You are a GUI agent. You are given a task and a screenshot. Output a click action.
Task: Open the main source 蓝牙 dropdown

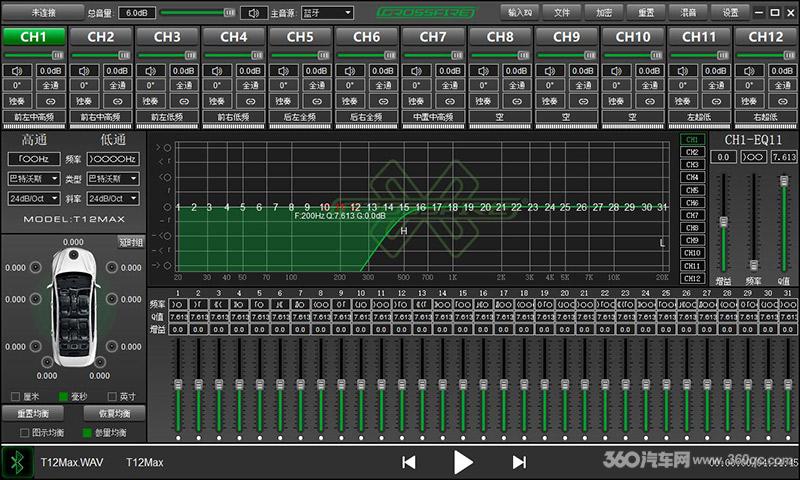pyautogui.click(x=328, y=13)
